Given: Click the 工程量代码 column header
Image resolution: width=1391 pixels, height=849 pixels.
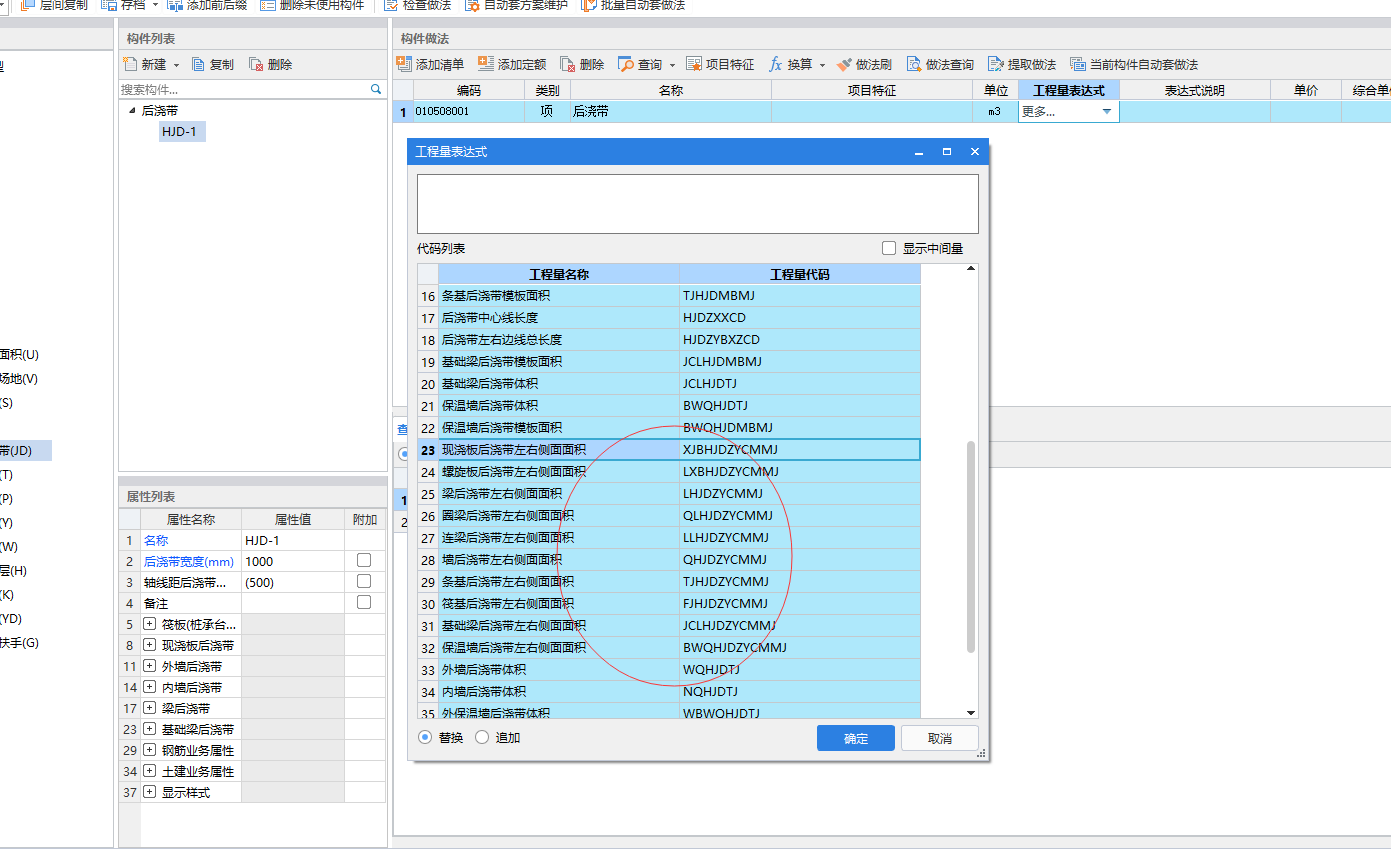Looking at the screenshot, I should click(800, 274).
